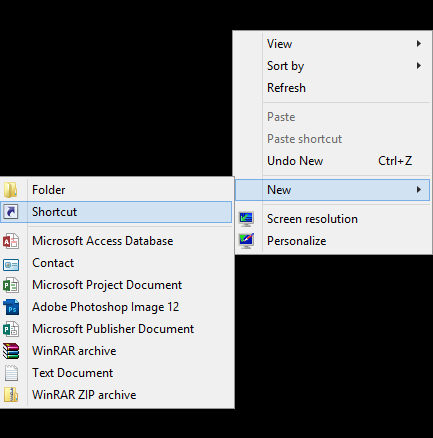Viewport: 433px width, 438px height.
Task: Click the Folder icon in New submenu
Action: click(x=11, y=190)
